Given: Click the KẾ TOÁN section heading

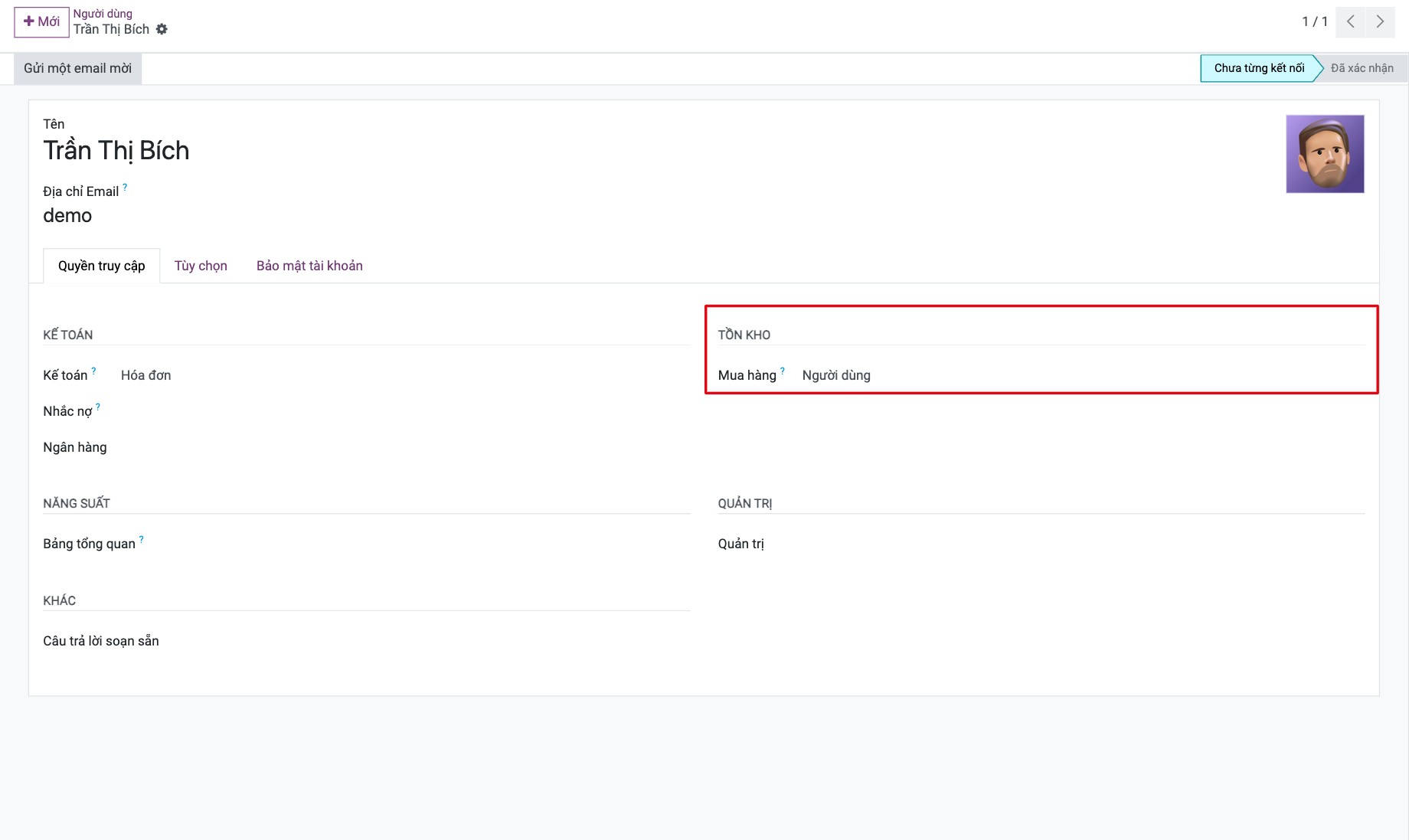Looking at the screenshot, I should point(68,335).
